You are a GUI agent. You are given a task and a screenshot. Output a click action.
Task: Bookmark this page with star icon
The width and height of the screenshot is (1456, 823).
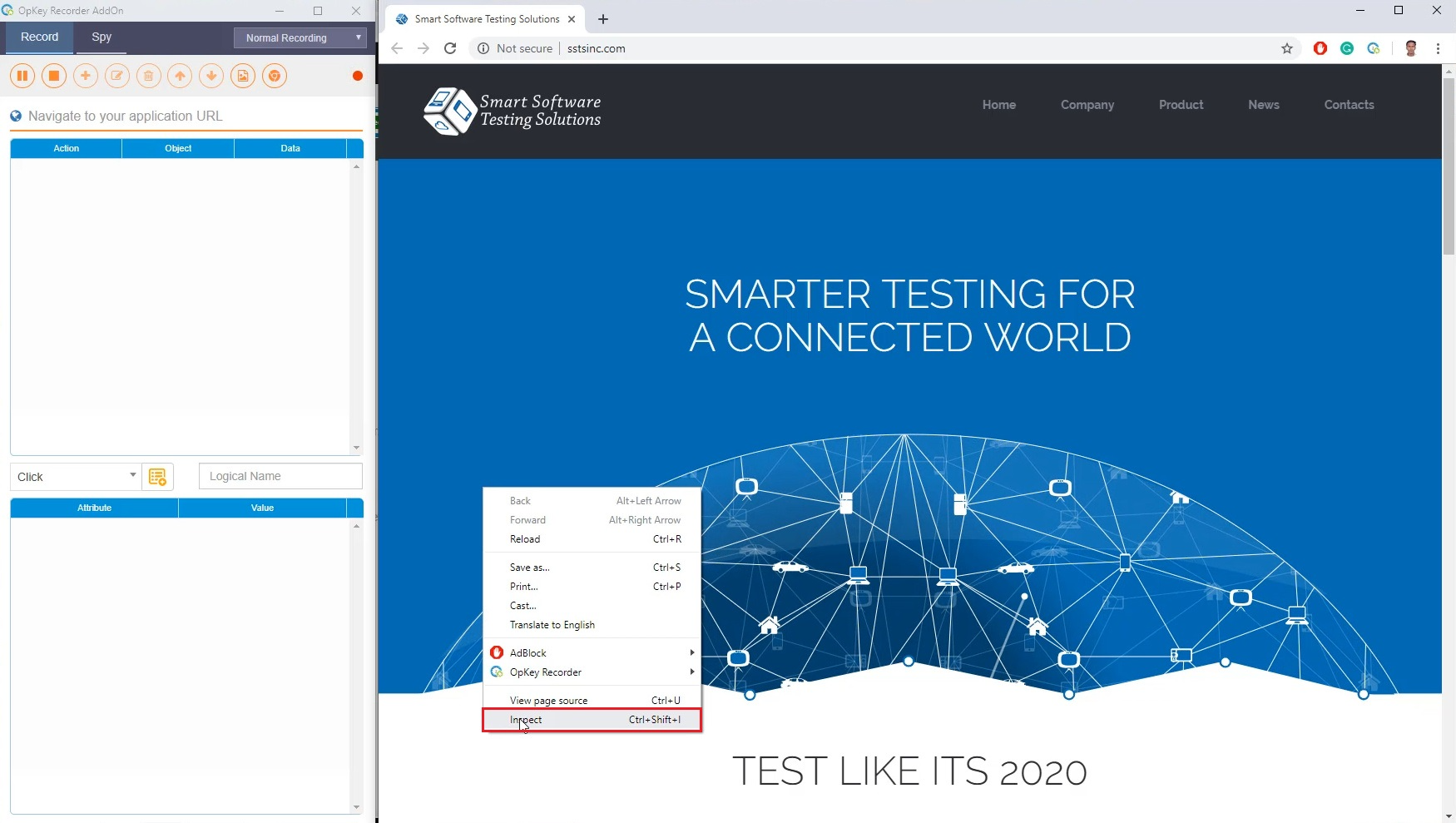1287,48
